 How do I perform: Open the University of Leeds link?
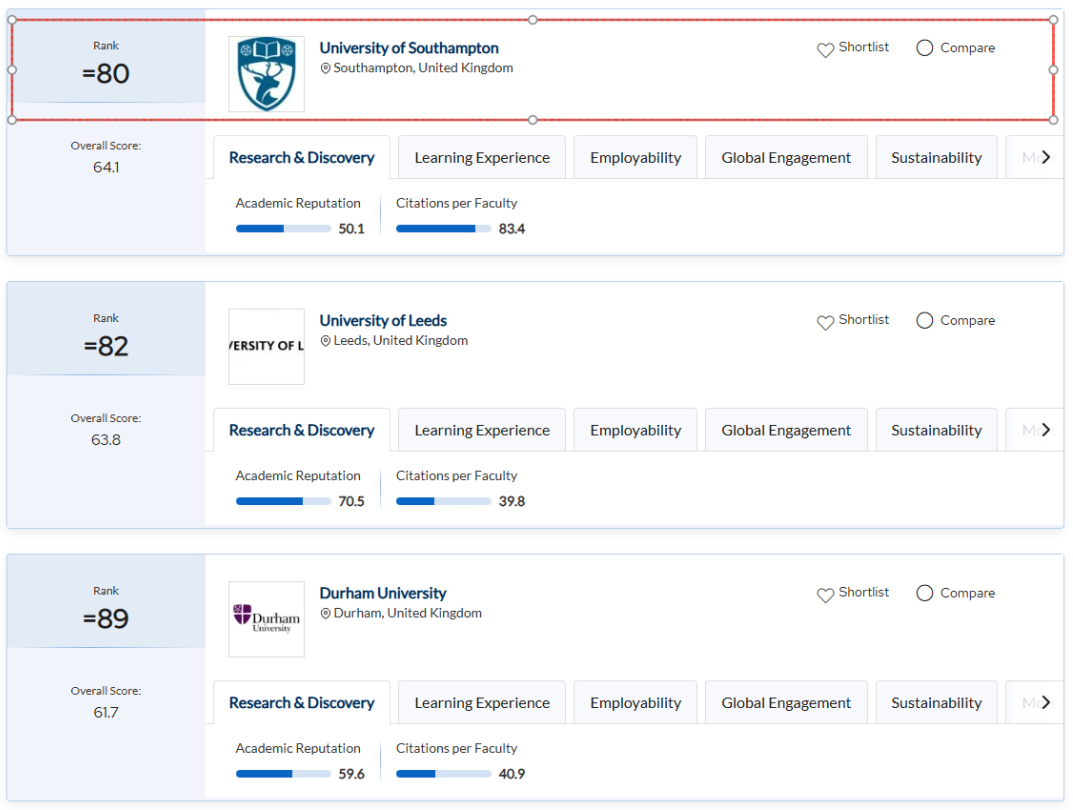click(383, 320)
